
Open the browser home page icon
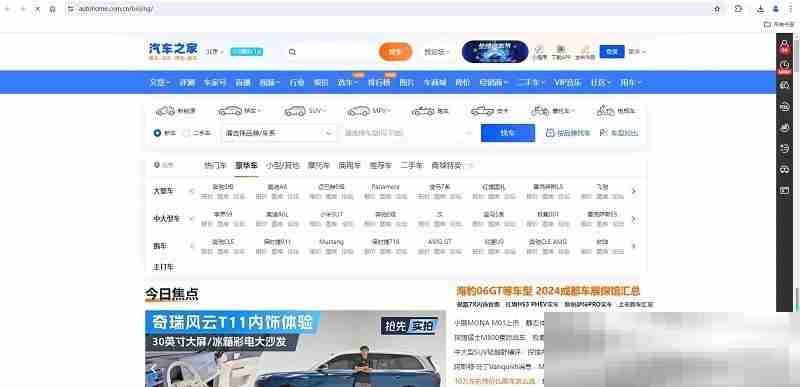click(x=52, y=9)
